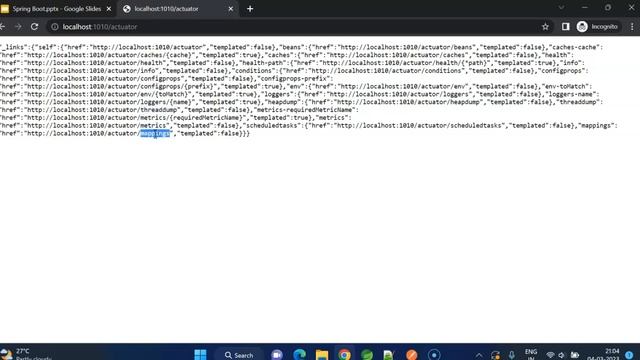Open the Notepad++ taskbar icon
The height and width of the screenshot is (360, 640).
pyautogui.click(x=389, y=355)
